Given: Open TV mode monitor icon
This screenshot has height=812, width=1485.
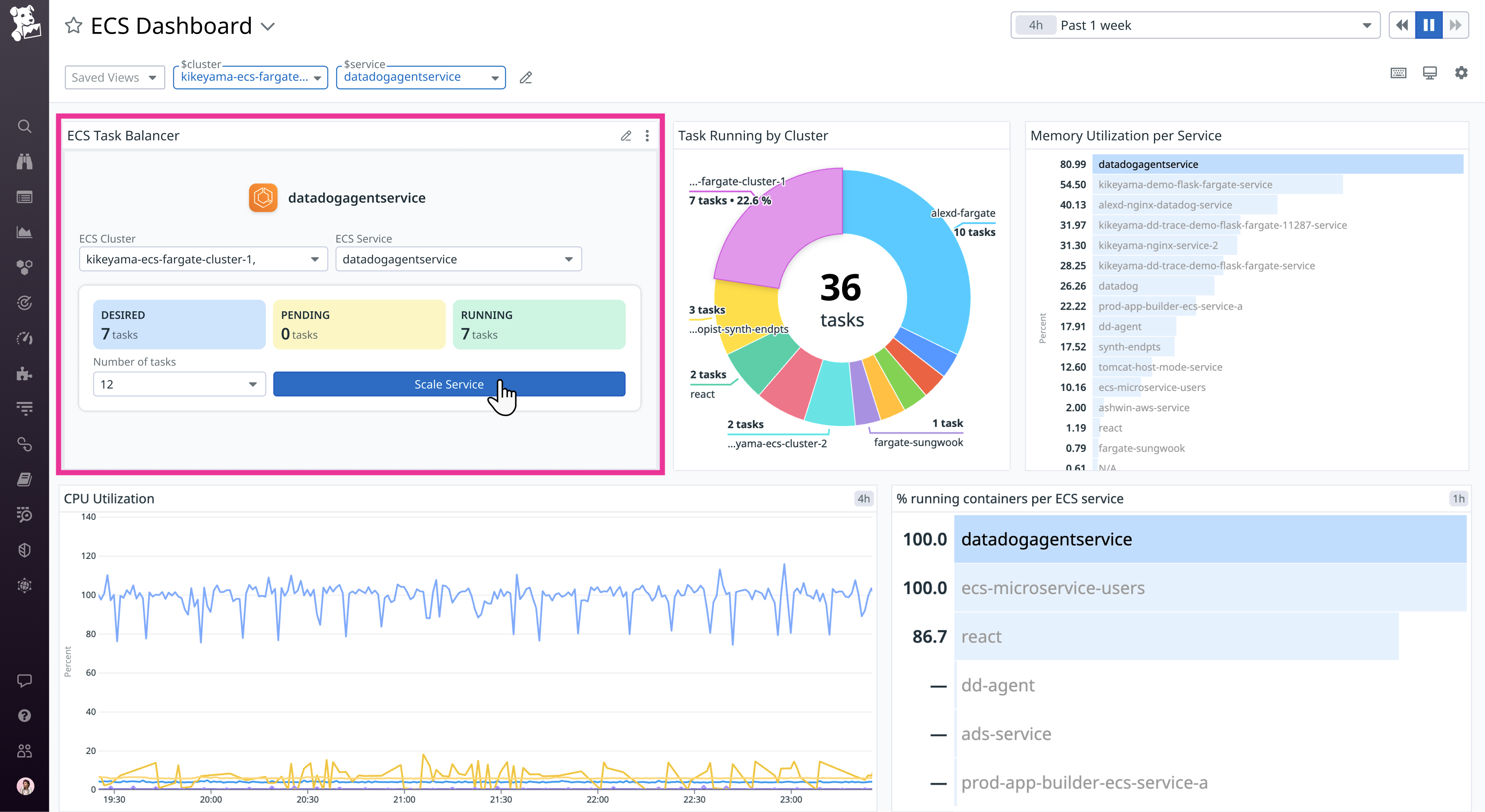Looking at the screenshot, I should 1430,73.
